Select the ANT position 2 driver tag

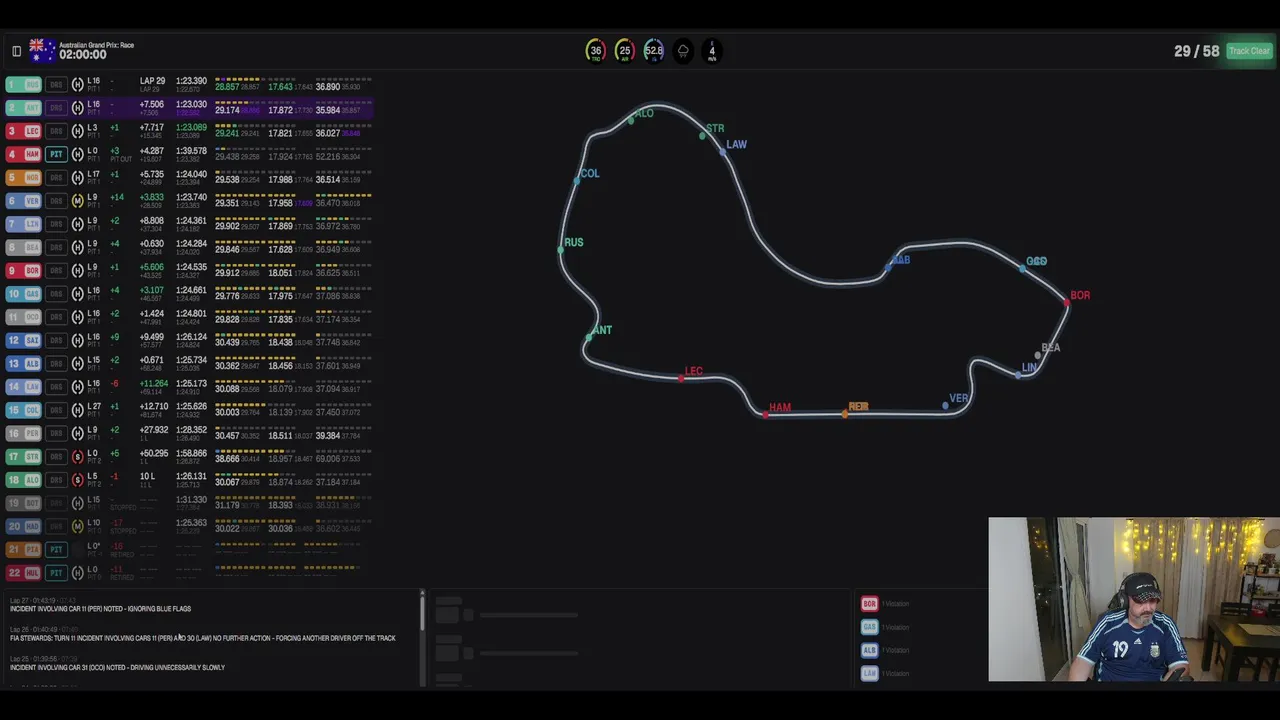click(24, 108)
